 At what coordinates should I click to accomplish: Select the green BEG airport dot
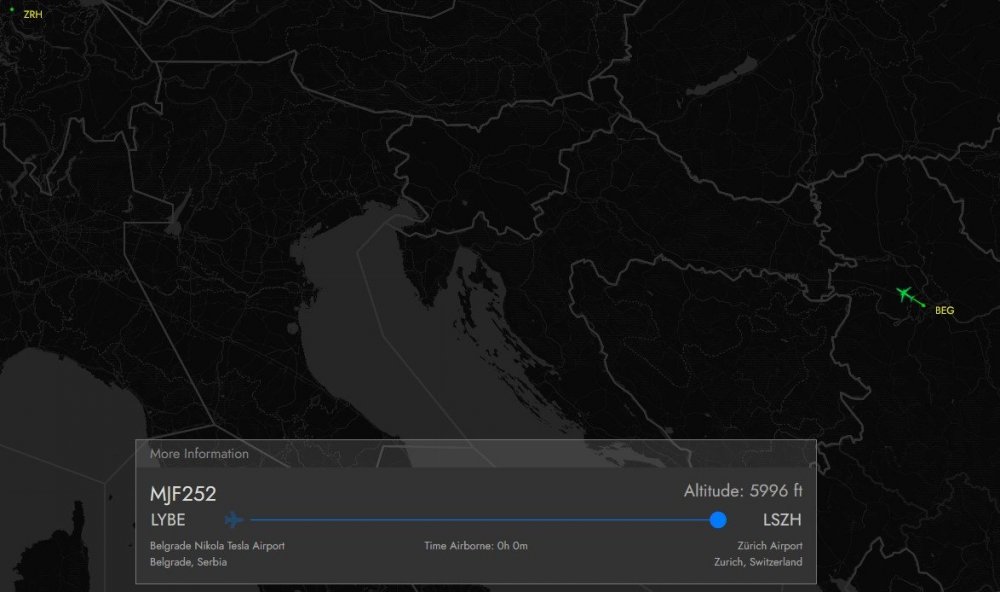click(925, 306)
